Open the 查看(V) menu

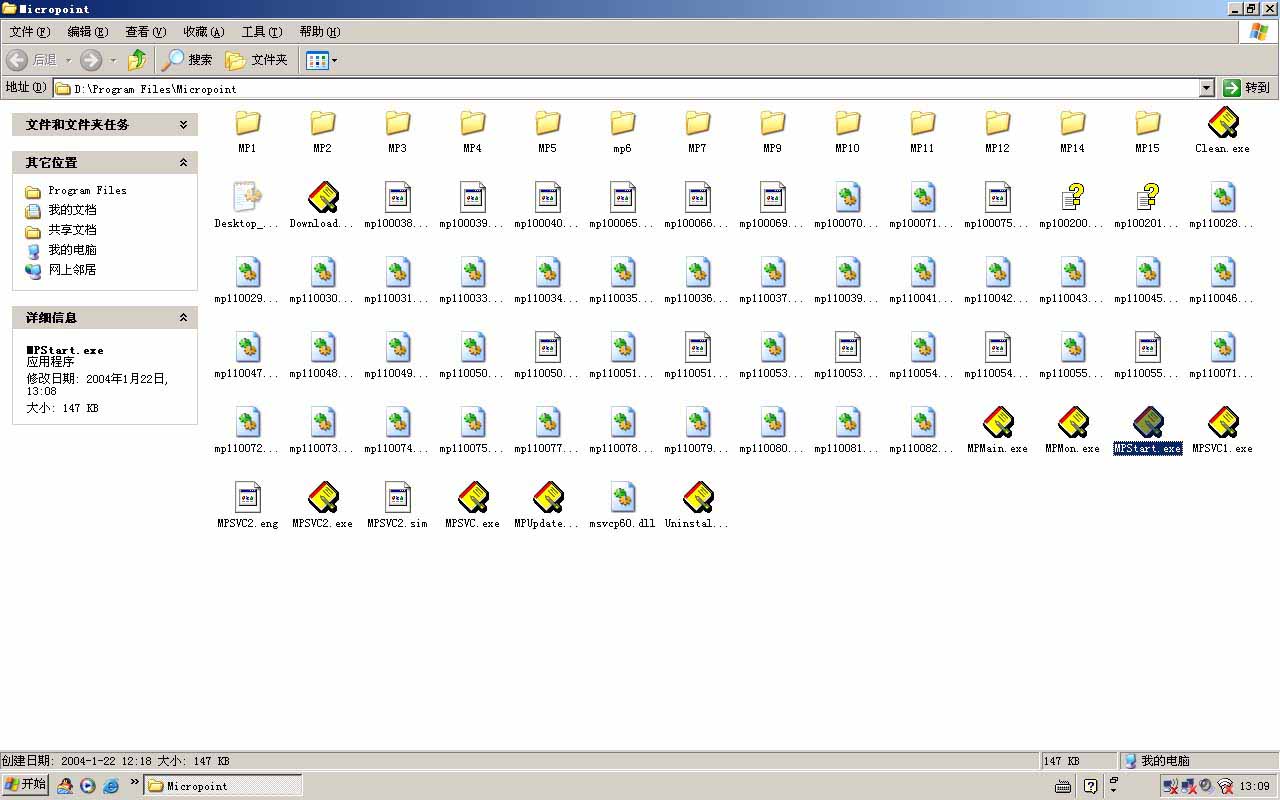[146, 32]
